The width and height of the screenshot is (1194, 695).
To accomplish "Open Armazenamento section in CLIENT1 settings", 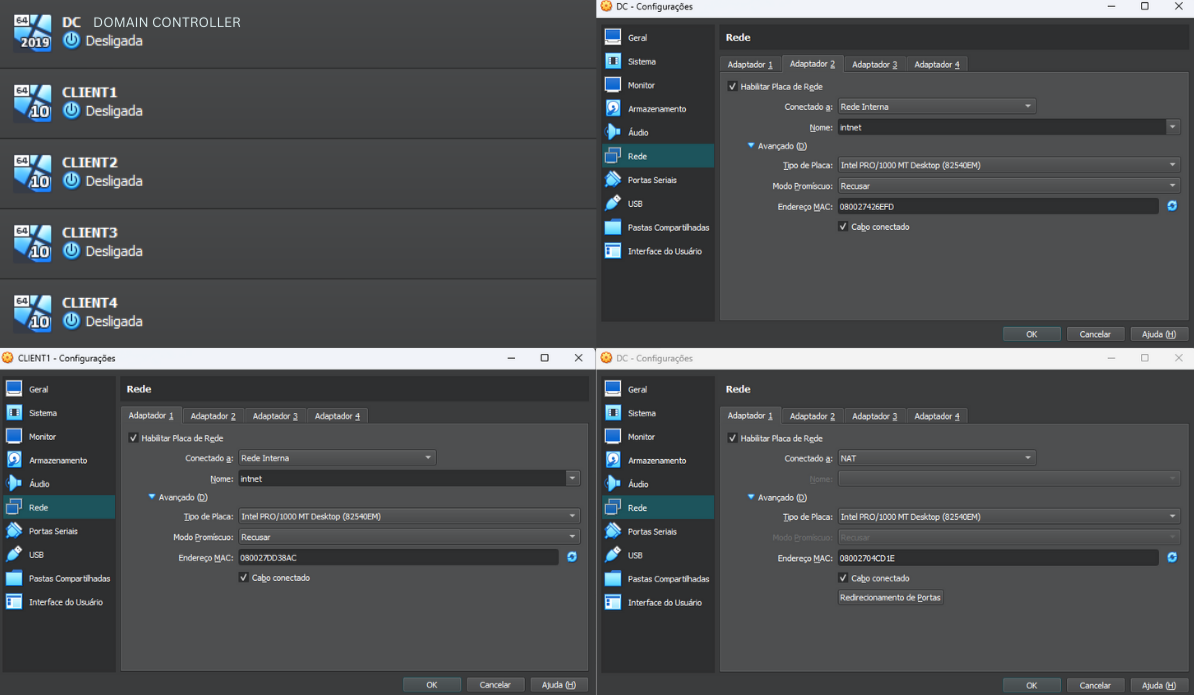I will [57, 460].
